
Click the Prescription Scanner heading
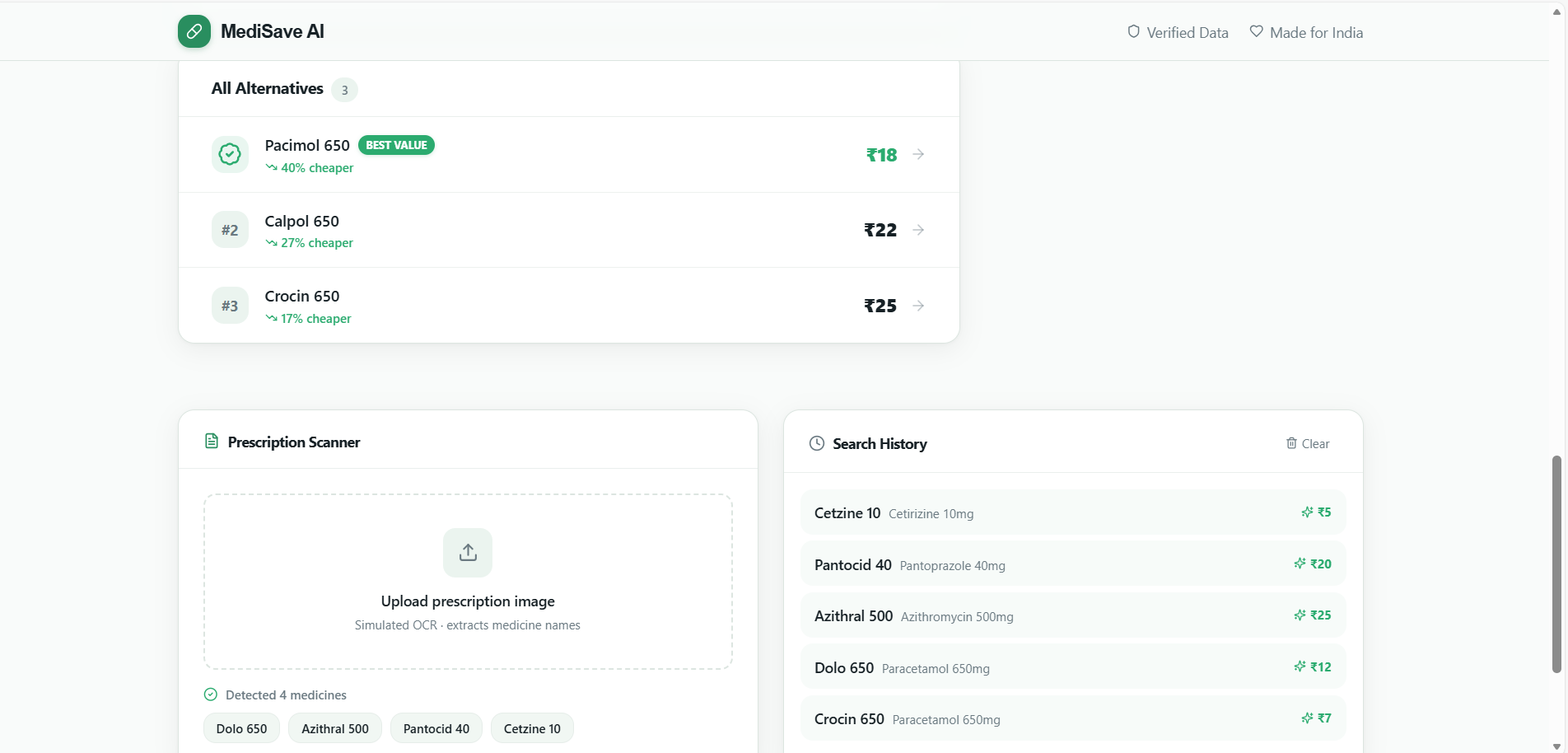click(294, 442)
